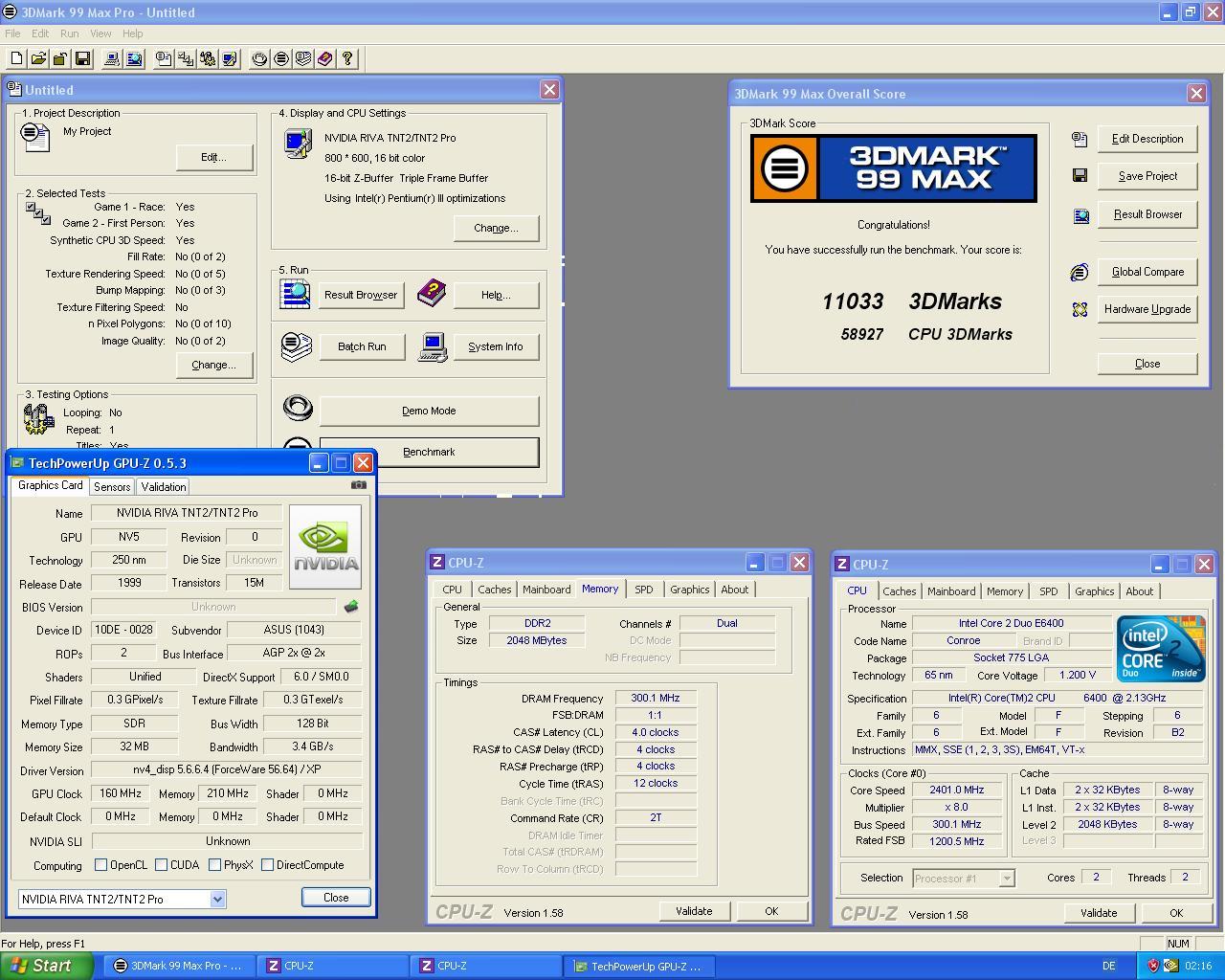Click the antivirus shield tray icon
Screen dimensions: 1225x980
(x=1153, y=966)
